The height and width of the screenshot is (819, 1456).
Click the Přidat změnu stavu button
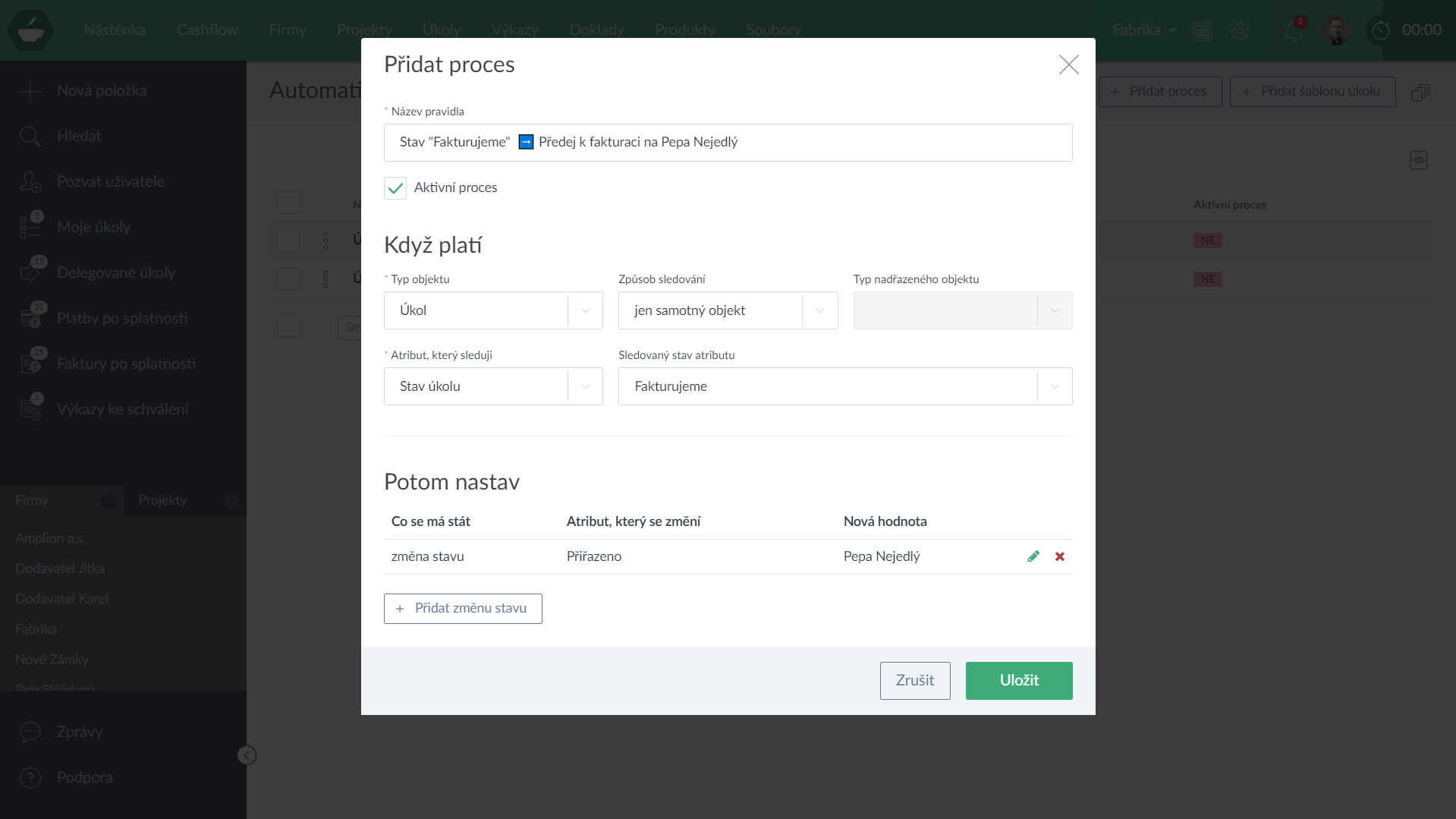(x=463, y=609)
